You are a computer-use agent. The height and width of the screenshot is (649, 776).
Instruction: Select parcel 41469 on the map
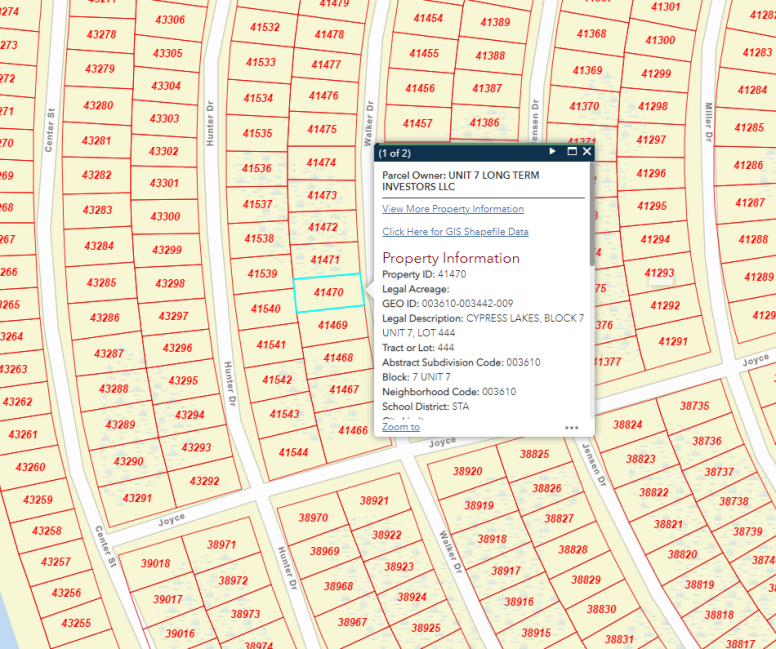pos(332,325)
